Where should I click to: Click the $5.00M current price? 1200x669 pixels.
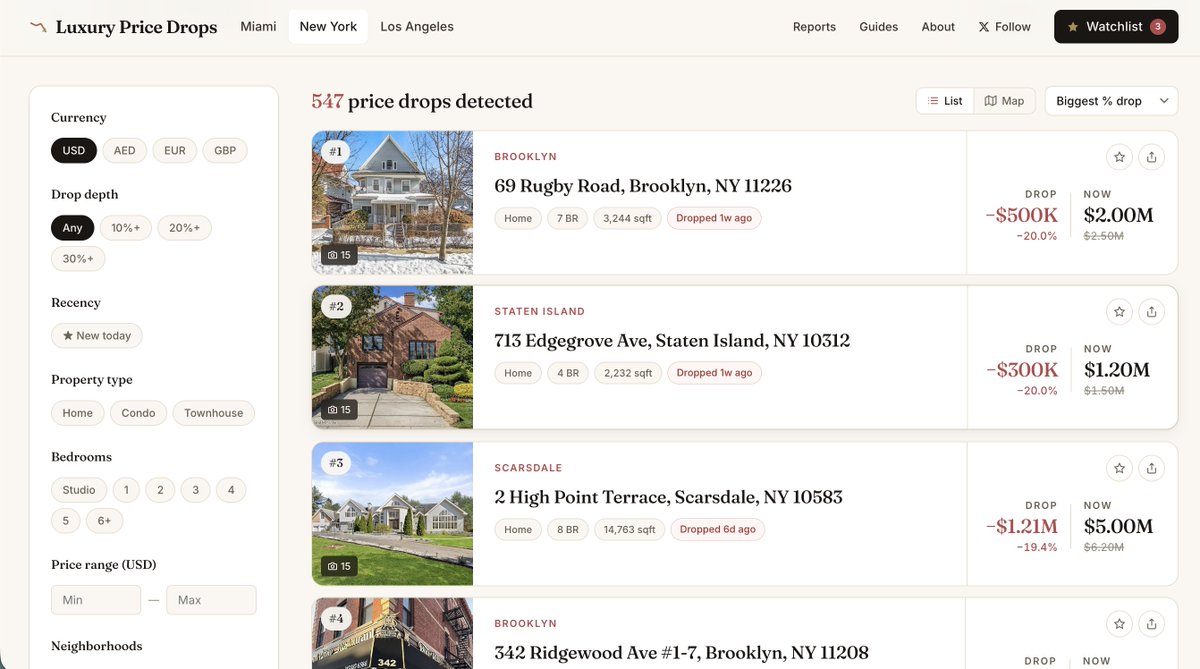(x=1118, y=526)
